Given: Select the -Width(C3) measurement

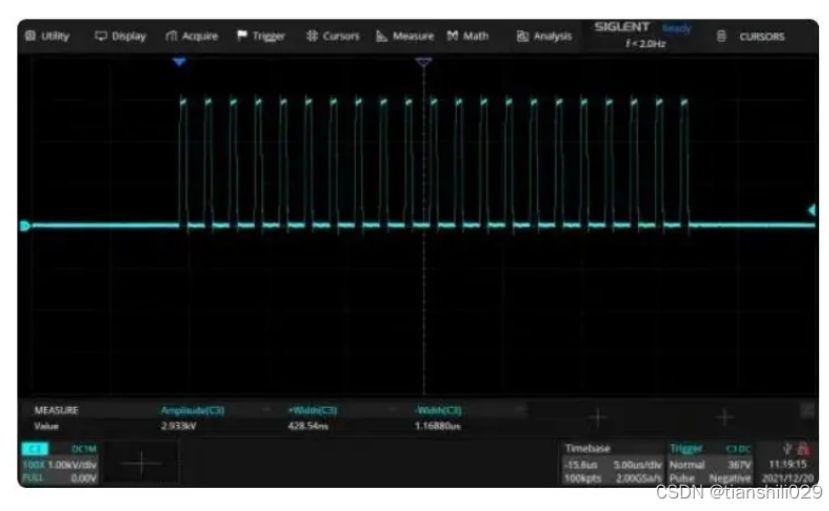Looking at the screenshot, I should tap(439, 410).
